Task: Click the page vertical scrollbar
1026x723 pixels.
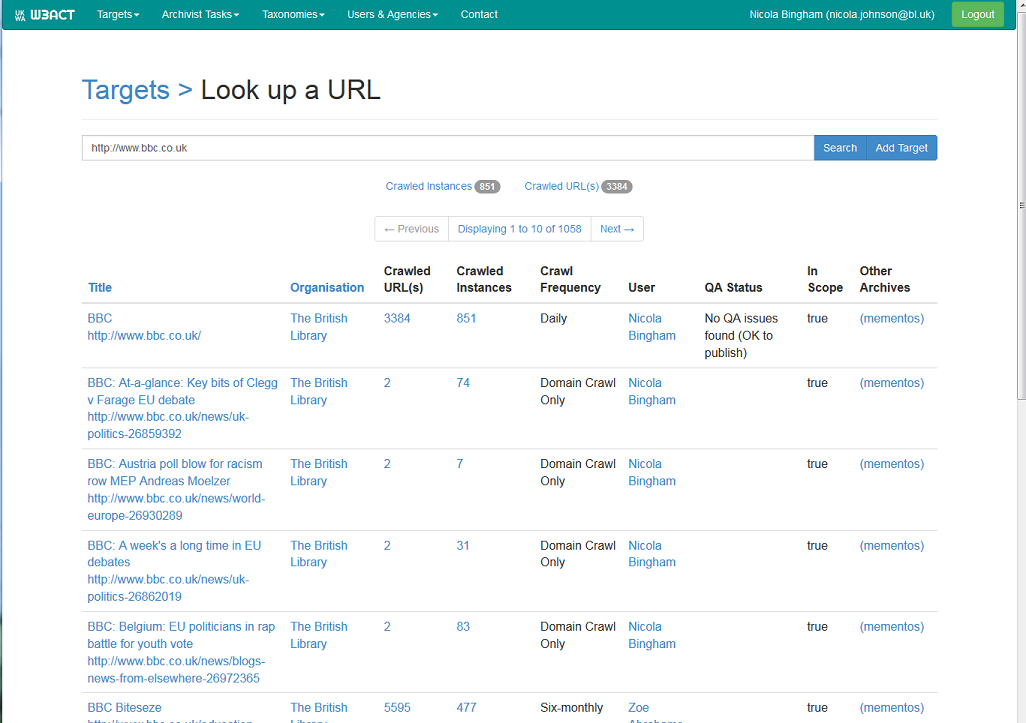Action: (1021, 205)
